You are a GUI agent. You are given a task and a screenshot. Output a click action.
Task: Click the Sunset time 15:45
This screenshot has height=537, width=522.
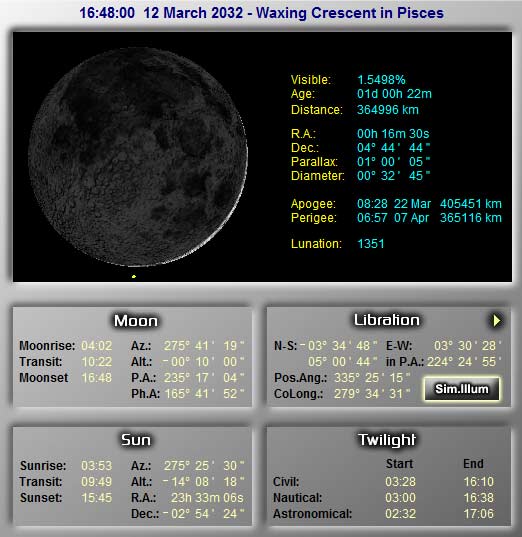coord(97,498)
